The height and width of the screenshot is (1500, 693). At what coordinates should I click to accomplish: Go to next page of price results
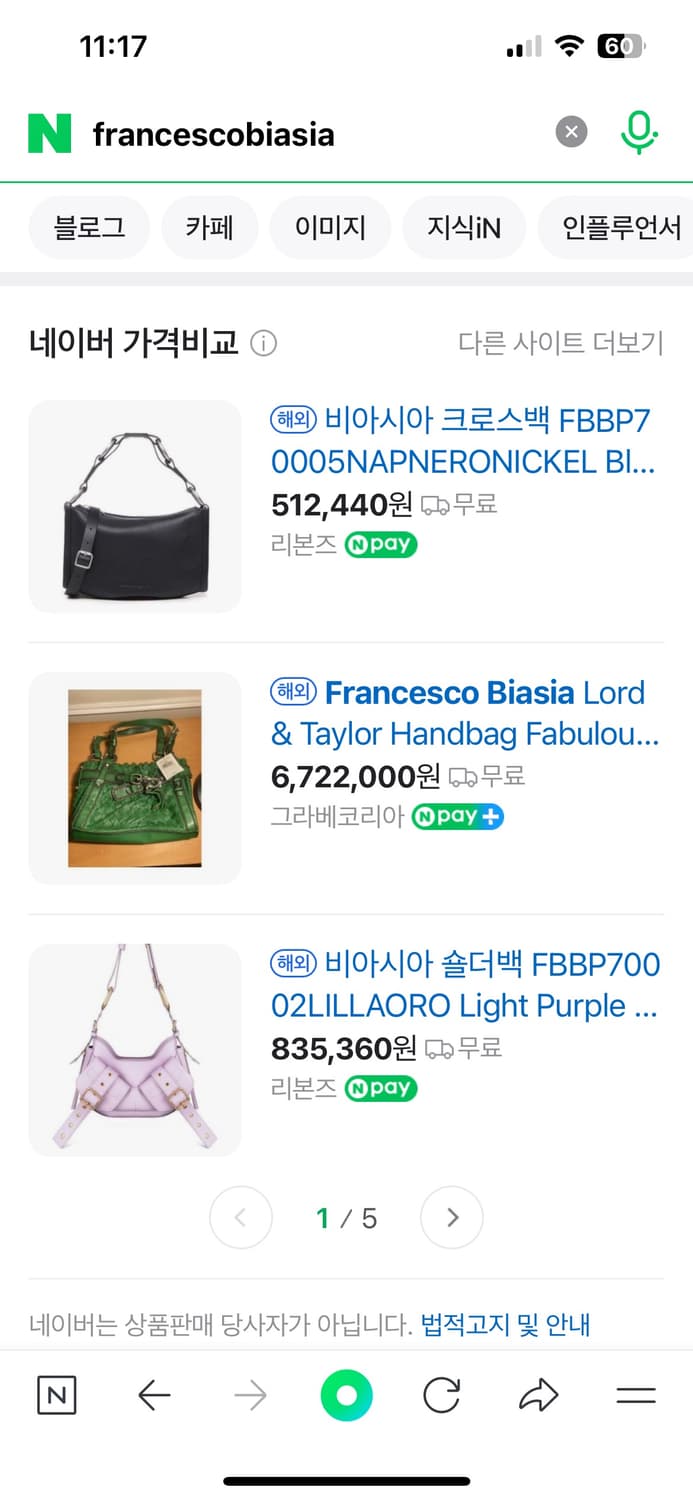(x=452, y=1217)
